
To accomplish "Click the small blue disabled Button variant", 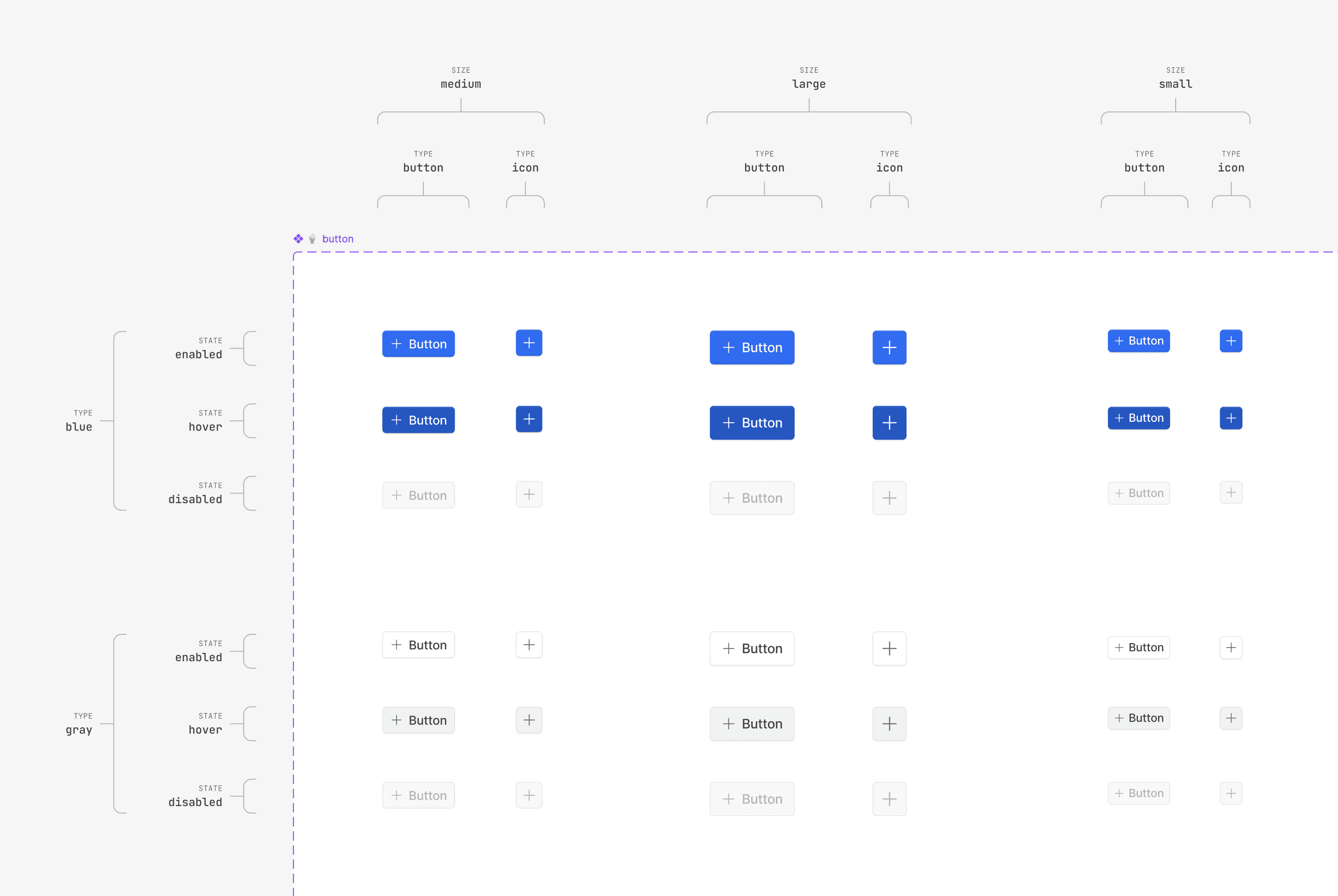I will (1138, 493).
